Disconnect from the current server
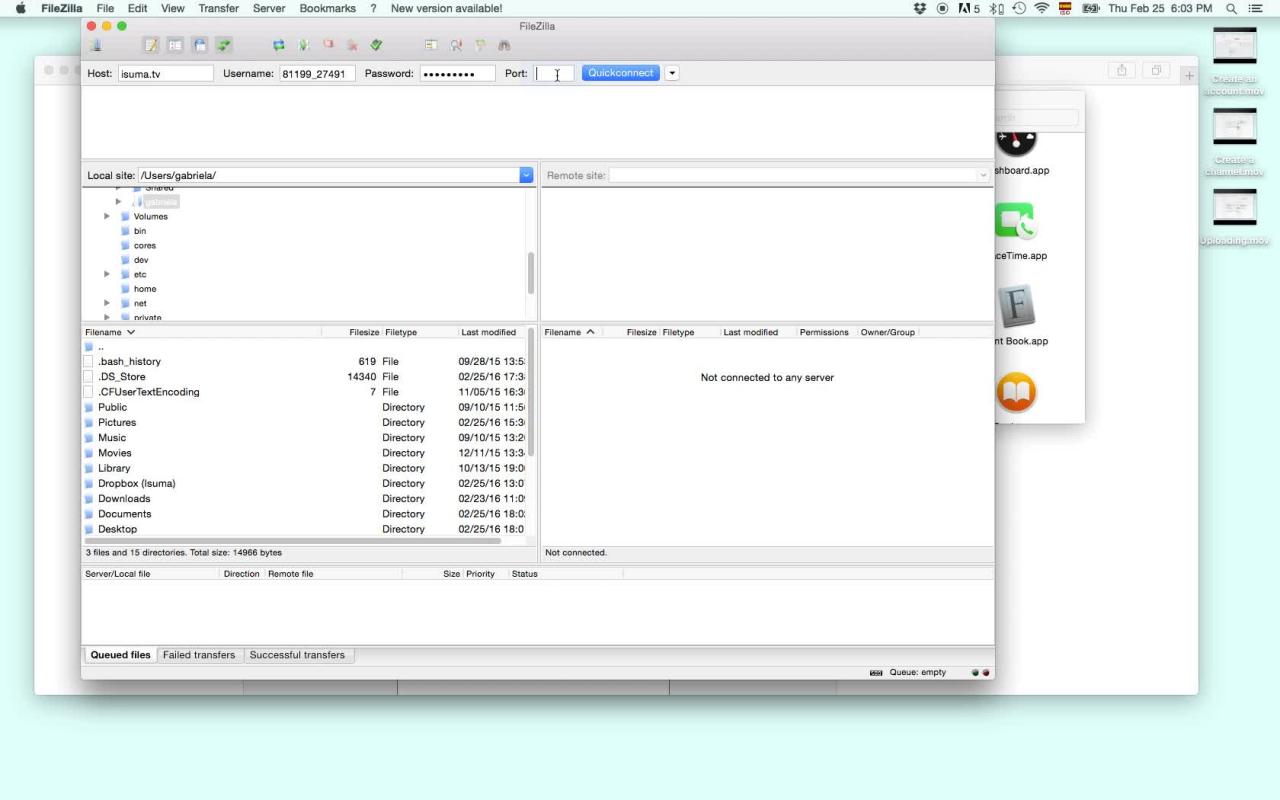1280x800 pixels. click(x=352, y=45)
